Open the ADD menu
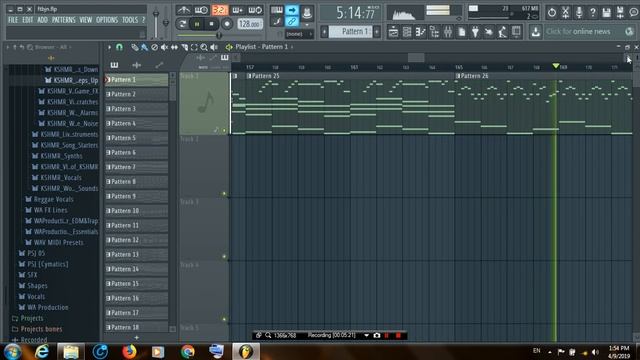Image resolution: width=640 pixels, height=360 pixels. coord(42,20)
